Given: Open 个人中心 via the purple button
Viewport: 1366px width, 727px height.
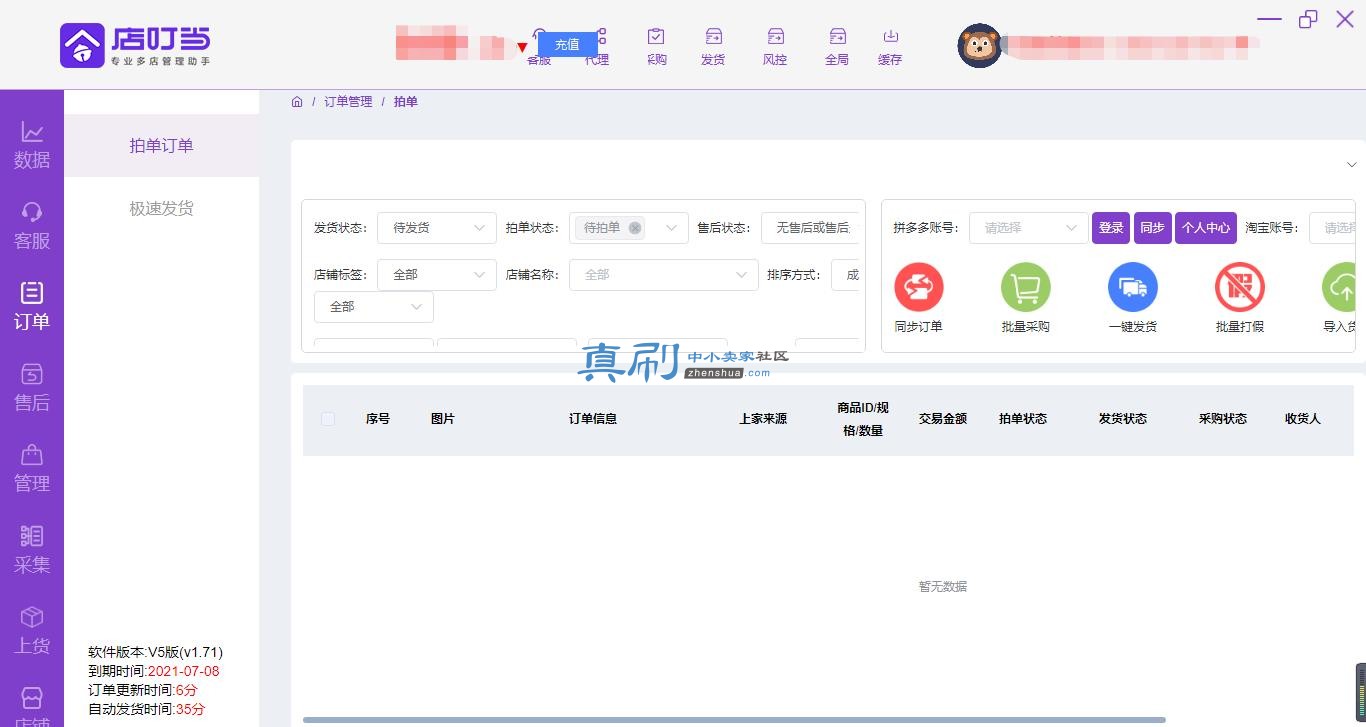Looking at the screenshot, I should (1206, 228).
